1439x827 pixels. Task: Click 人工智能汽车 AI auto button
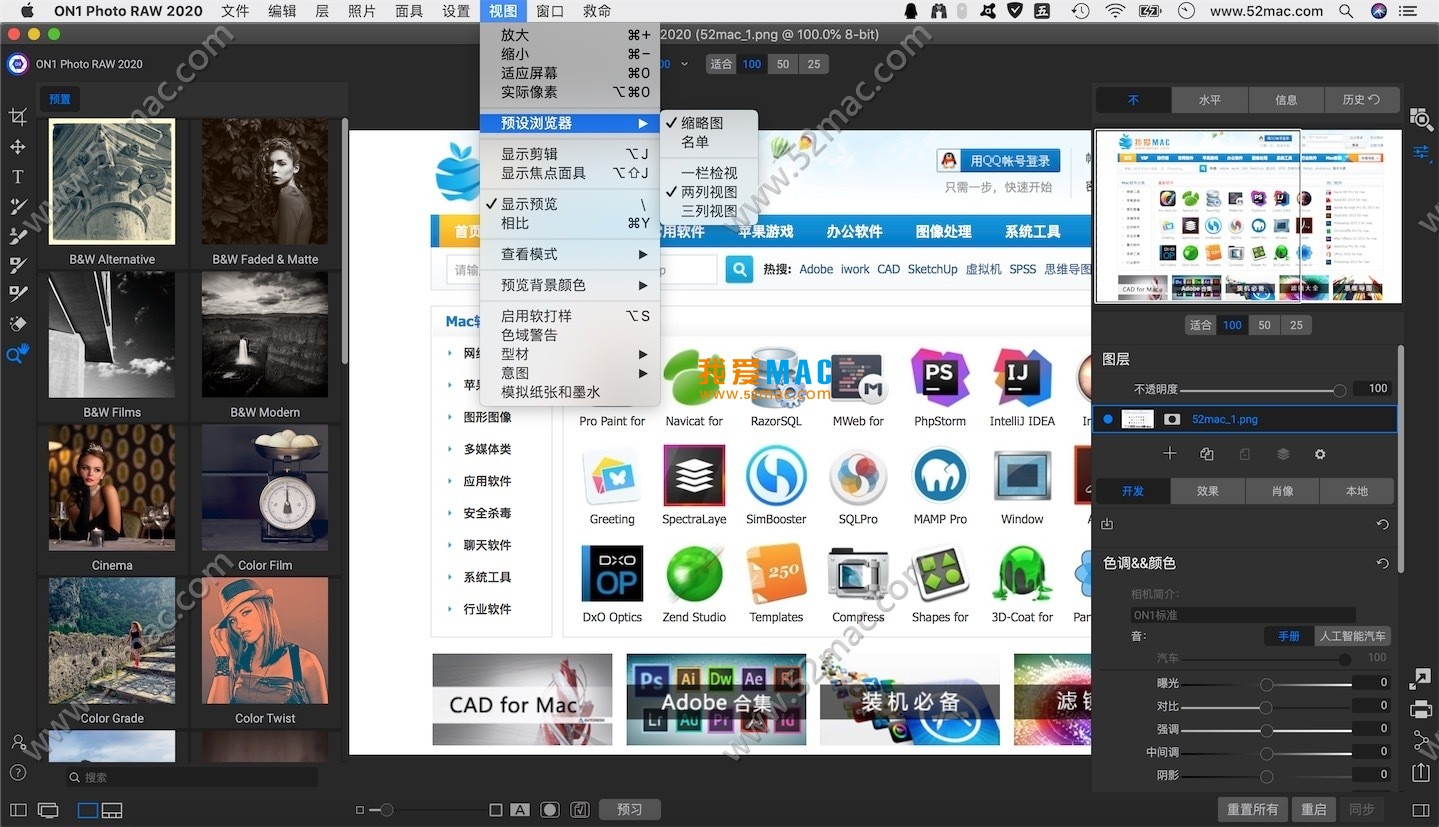coord(1353,636)
